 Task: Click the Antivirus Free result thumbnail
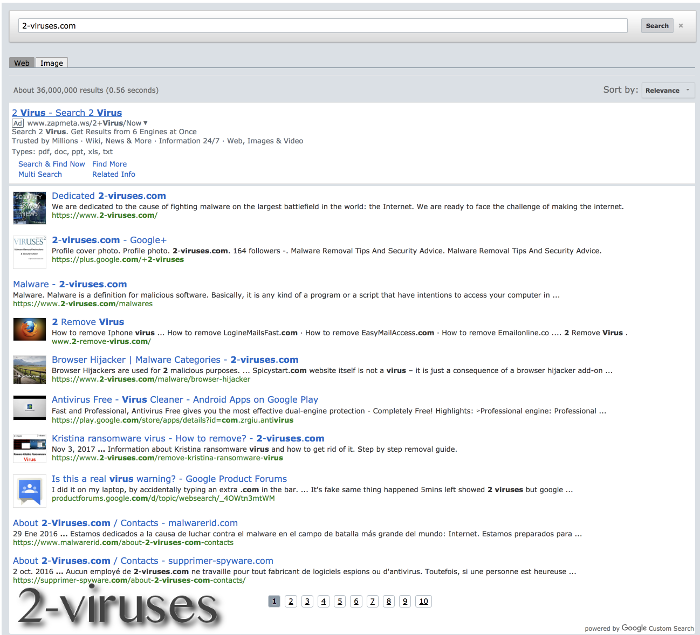pyautogui.click(x=29, y=407)
